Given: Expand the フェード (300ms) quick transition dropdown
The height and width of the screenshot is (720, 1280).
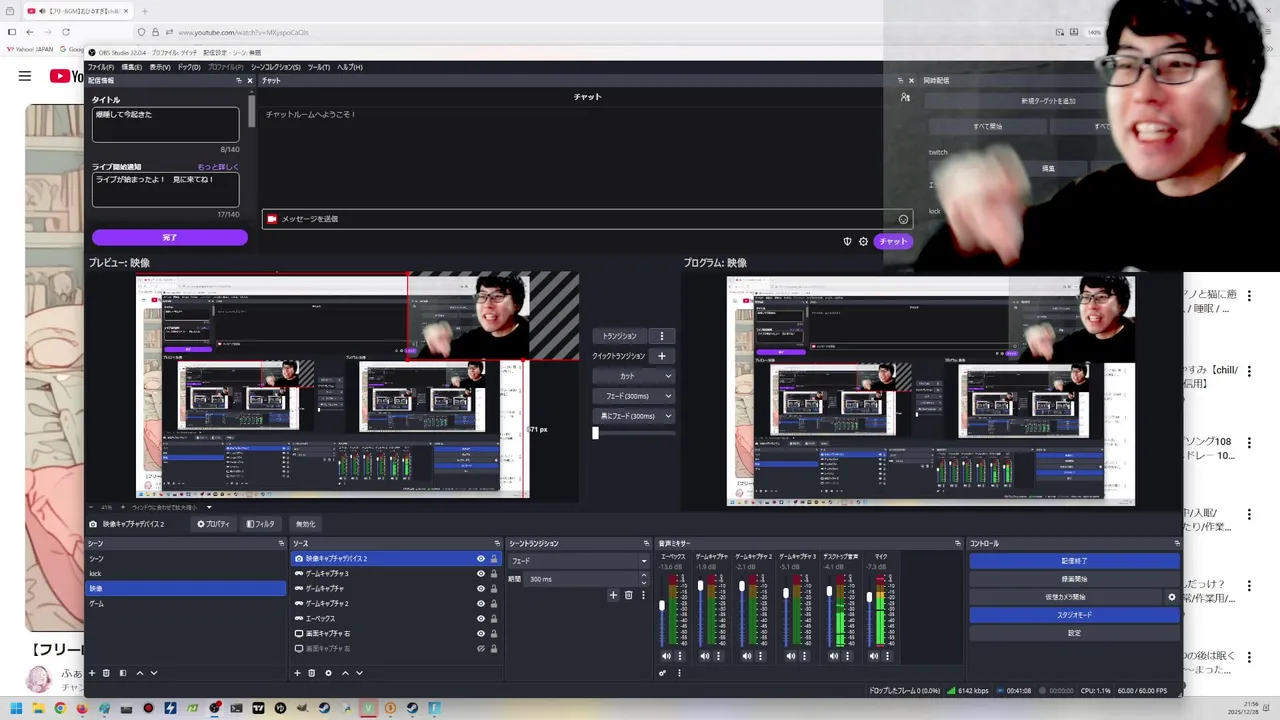Looking at the screenshot, I should tap(668, 396).
